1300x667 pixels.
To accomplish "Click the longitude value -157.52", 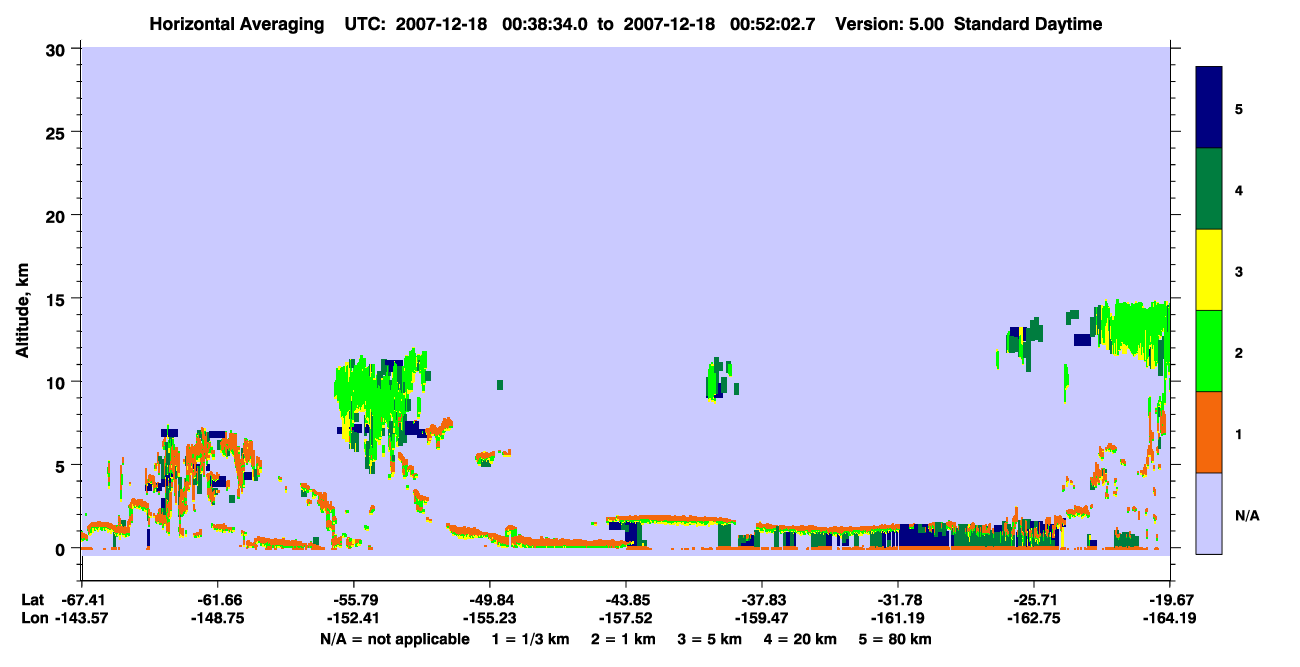I will point(626,618).
